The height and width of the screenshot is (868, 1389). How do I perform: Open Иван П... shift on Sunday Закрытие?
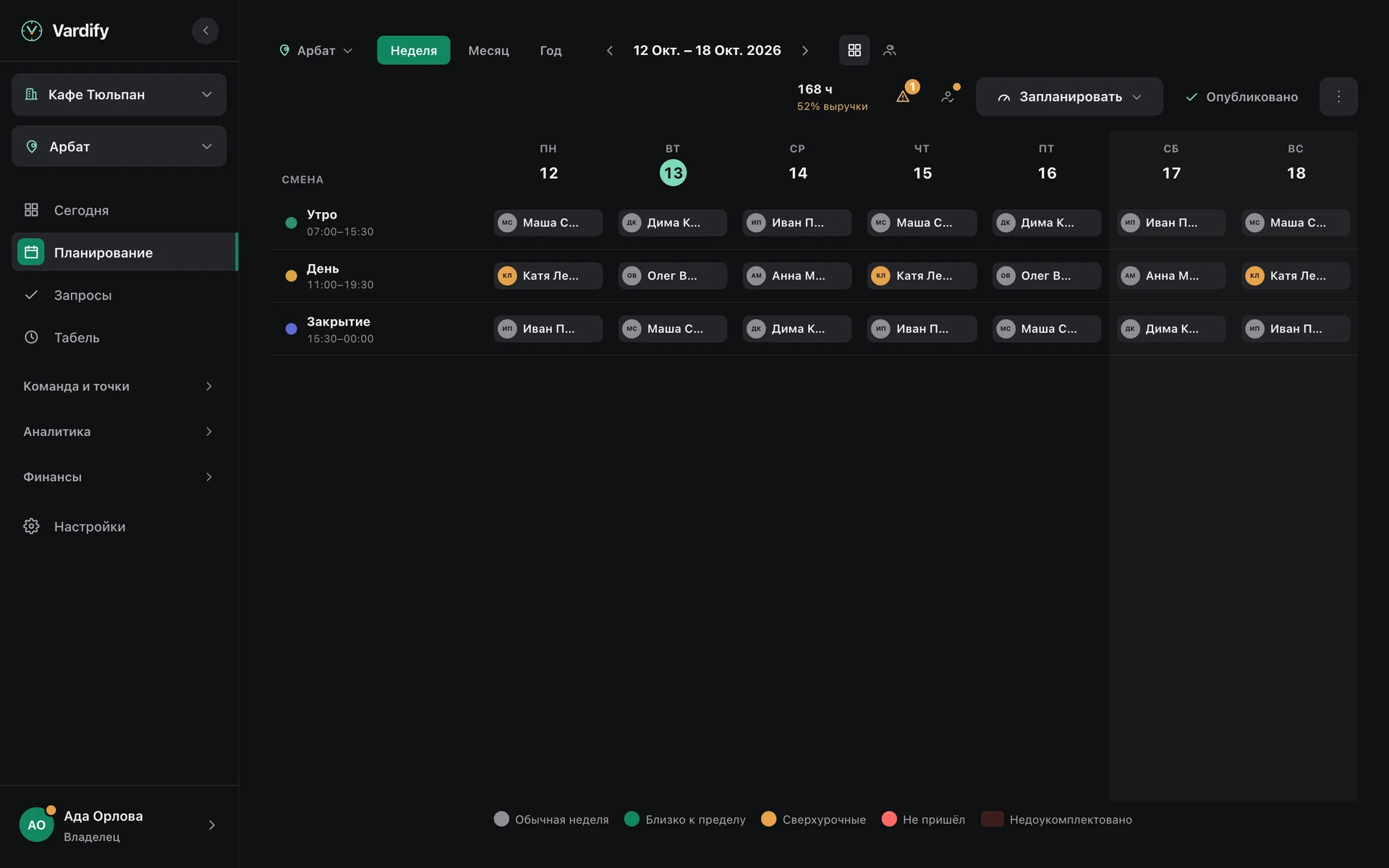click(1296, 329)
